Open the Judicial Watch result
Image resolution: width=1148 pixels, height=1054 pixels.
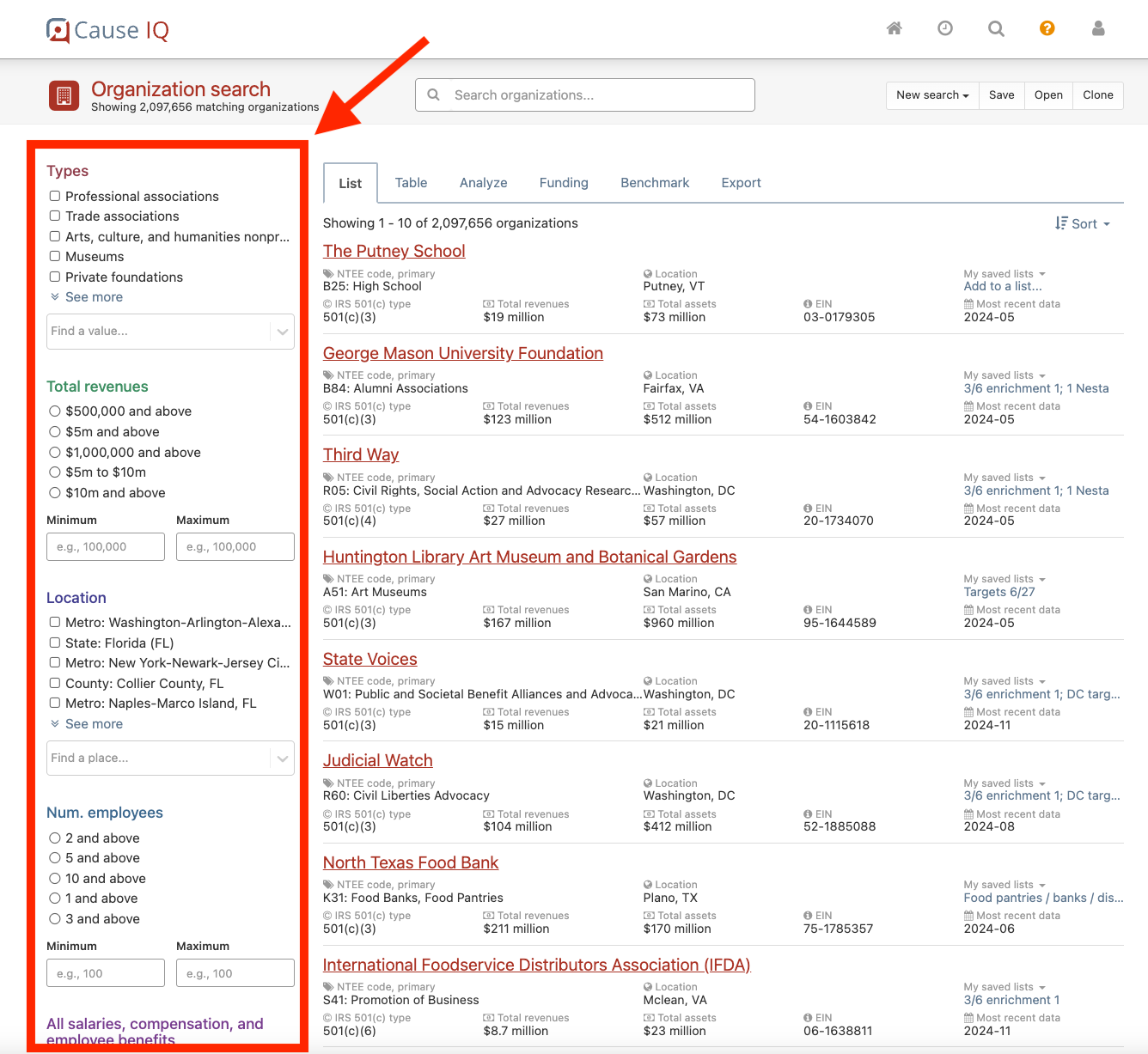[378, 760]
